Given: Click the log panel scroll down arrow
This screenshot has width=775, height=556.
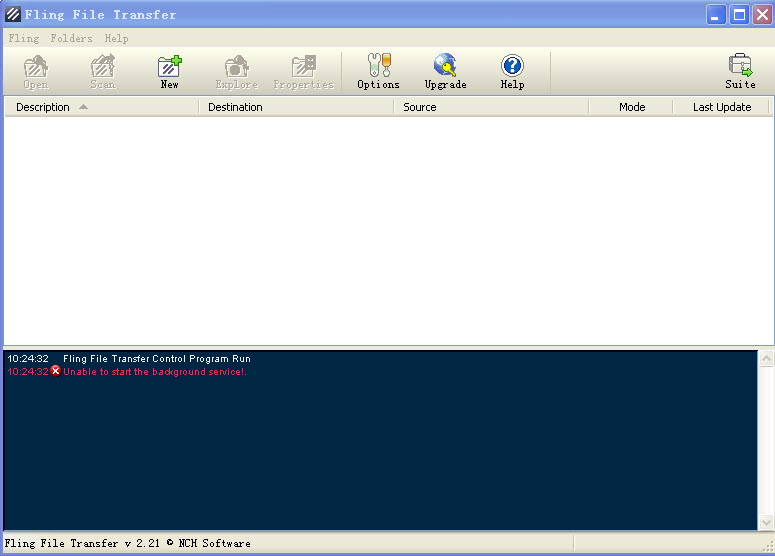Looking at the screenshot, I should pos(765,522).
